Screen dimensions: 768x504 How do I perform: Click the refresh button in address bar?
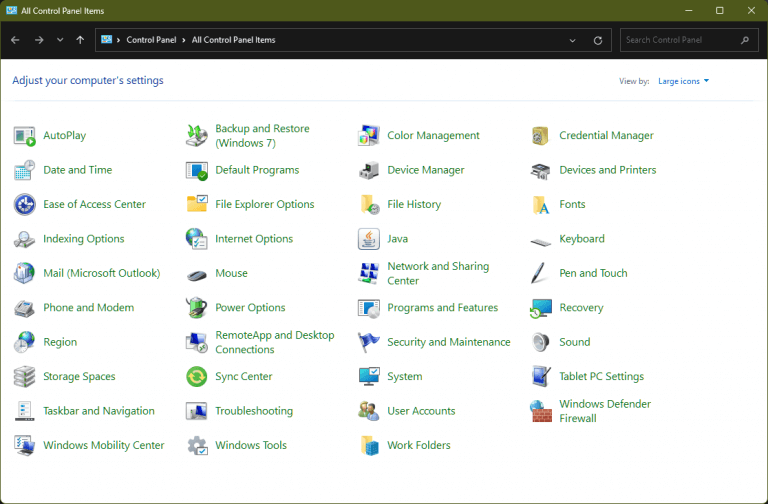coord(598,40)
